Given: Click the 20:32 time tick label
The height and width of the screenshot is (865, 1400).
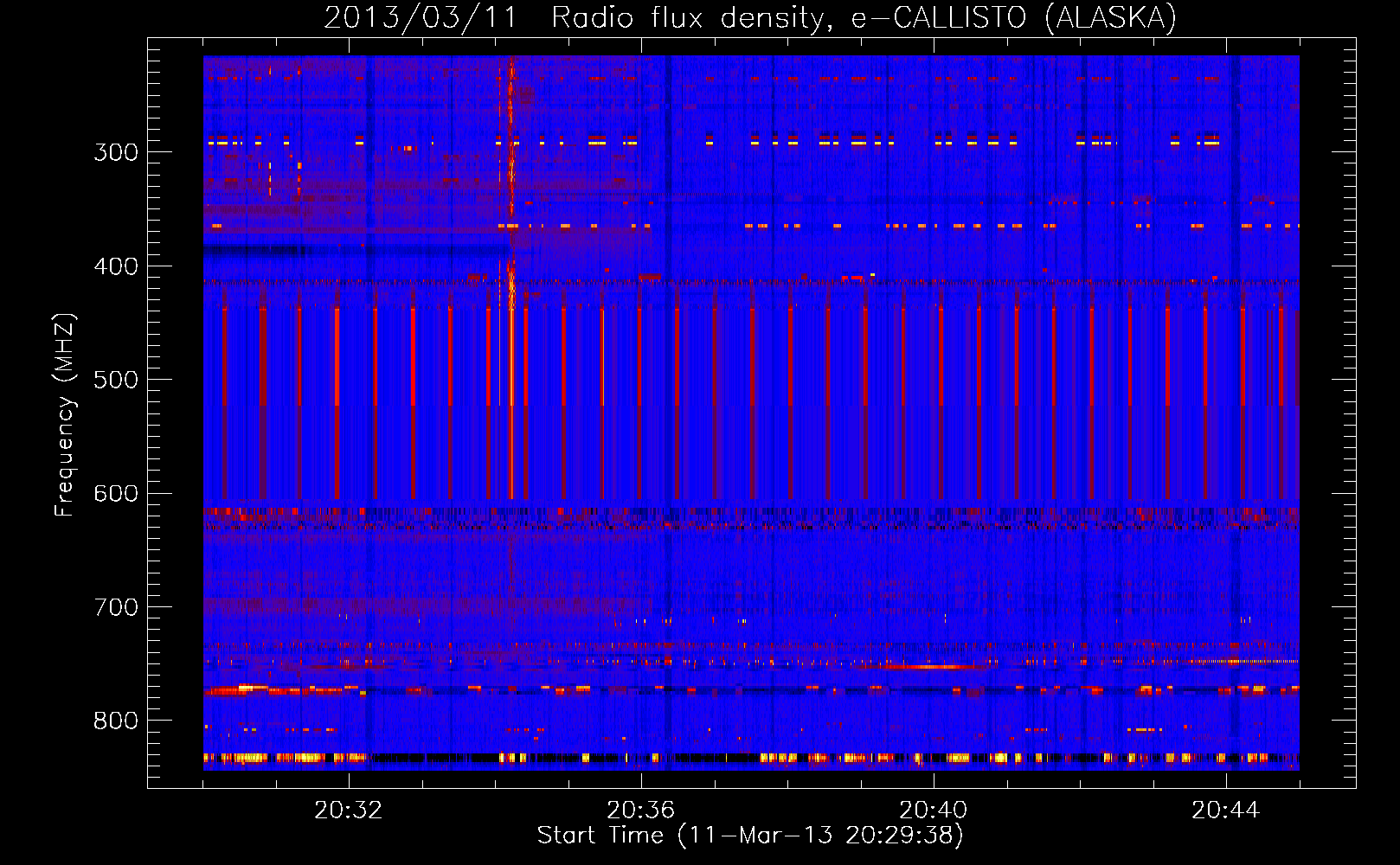Looking at the screenshot, I should coord(349,811).
